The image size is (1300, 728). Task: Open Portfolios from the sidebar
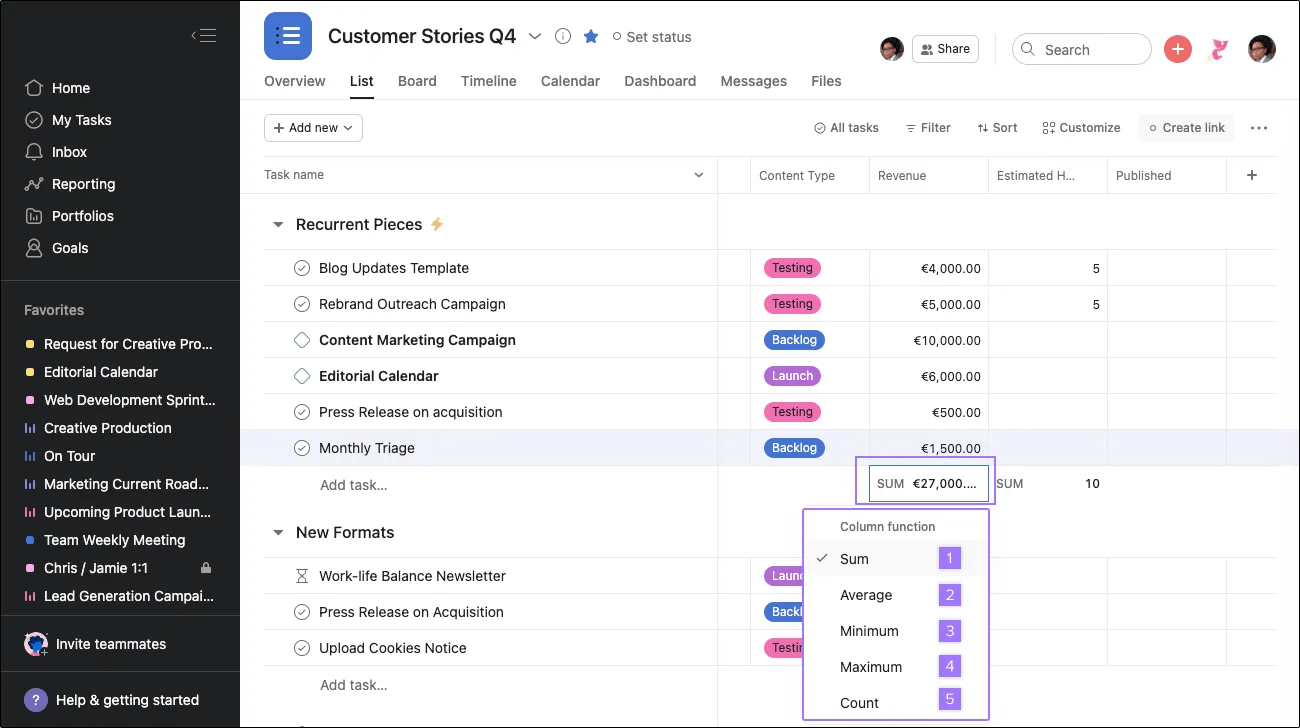[x=80, y=216]
